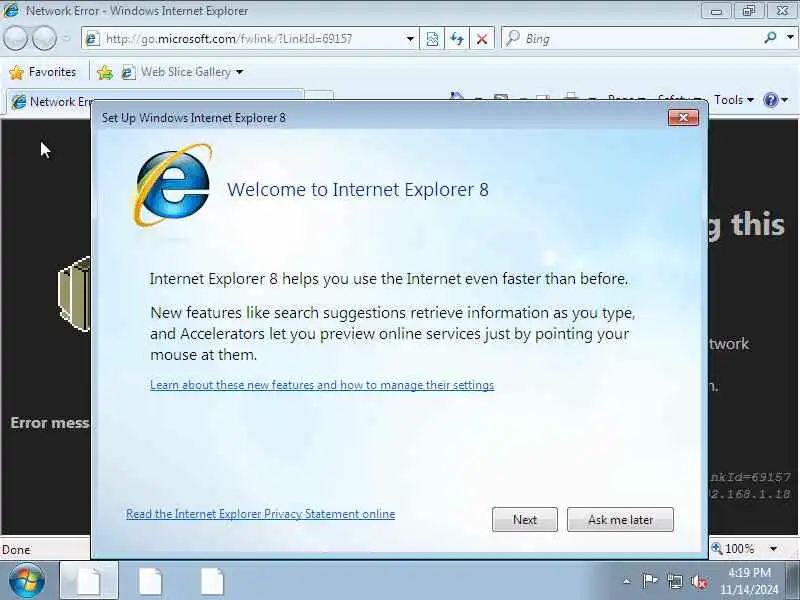800x600 pixels.
Task: Open Learn about these new features link
Action: (x=322, y=385)
